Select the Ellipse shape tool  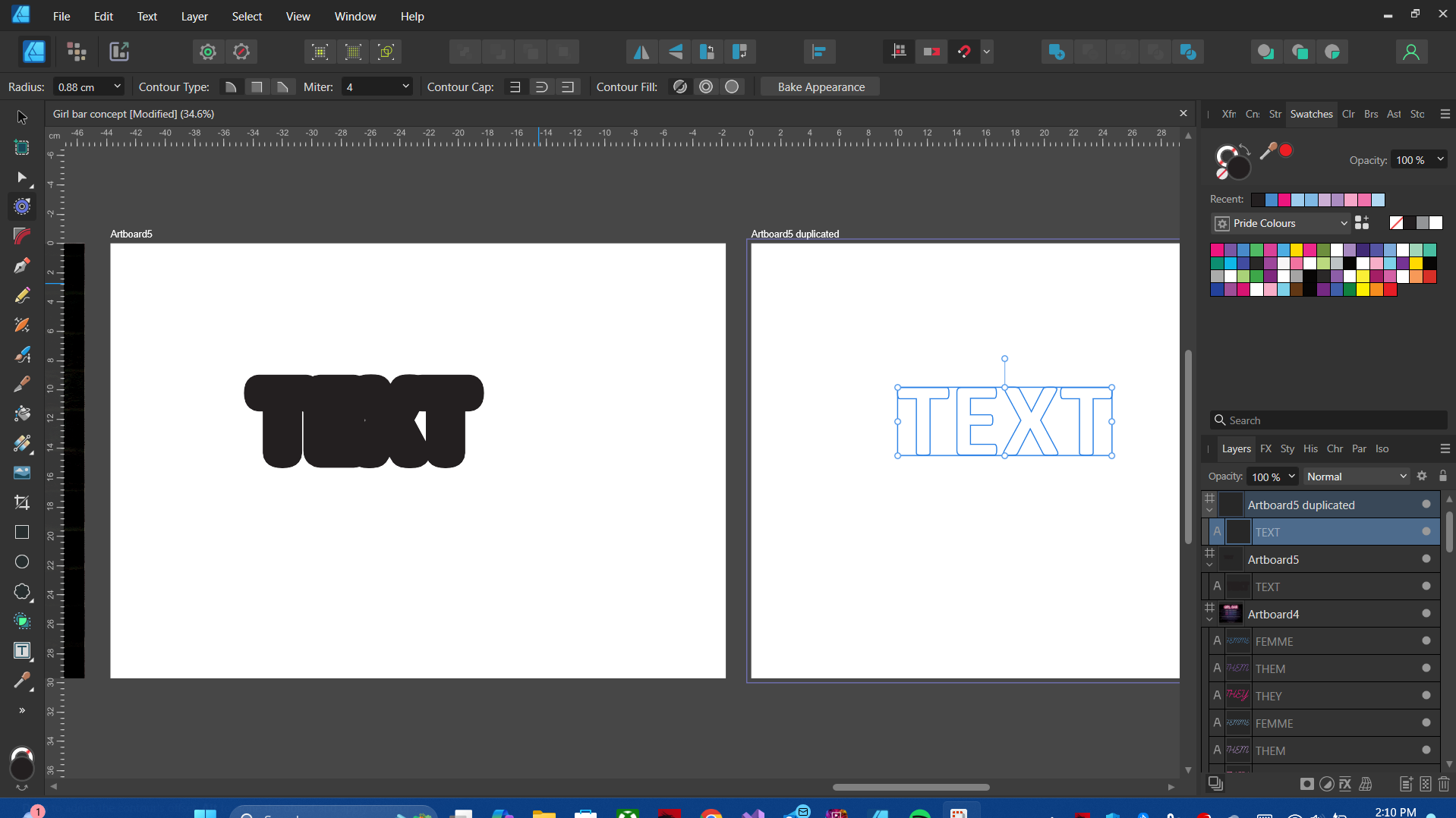click(22, 562)
